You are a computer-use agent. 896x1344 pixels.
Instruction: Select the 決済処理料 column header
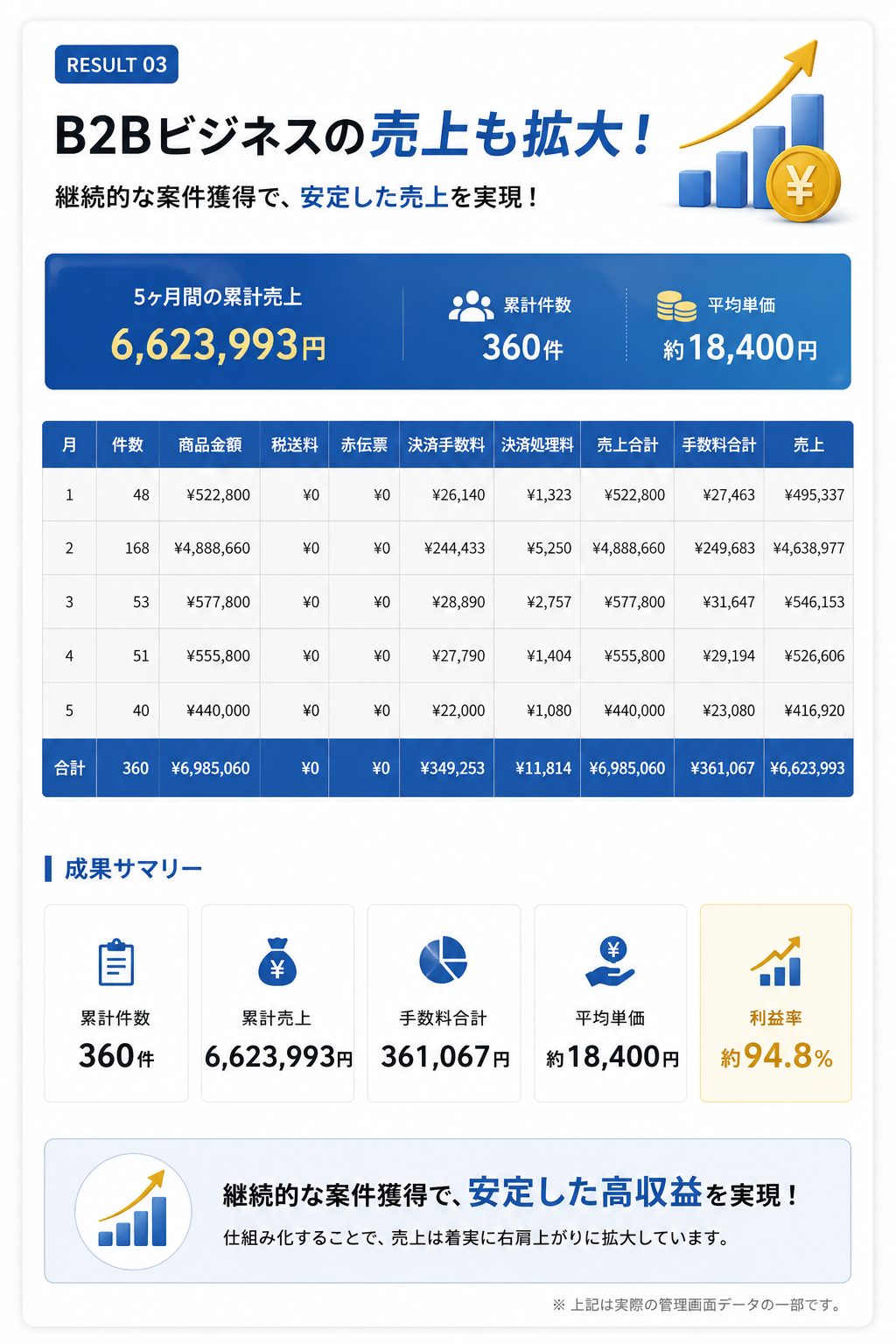click(x=537, y=444)
